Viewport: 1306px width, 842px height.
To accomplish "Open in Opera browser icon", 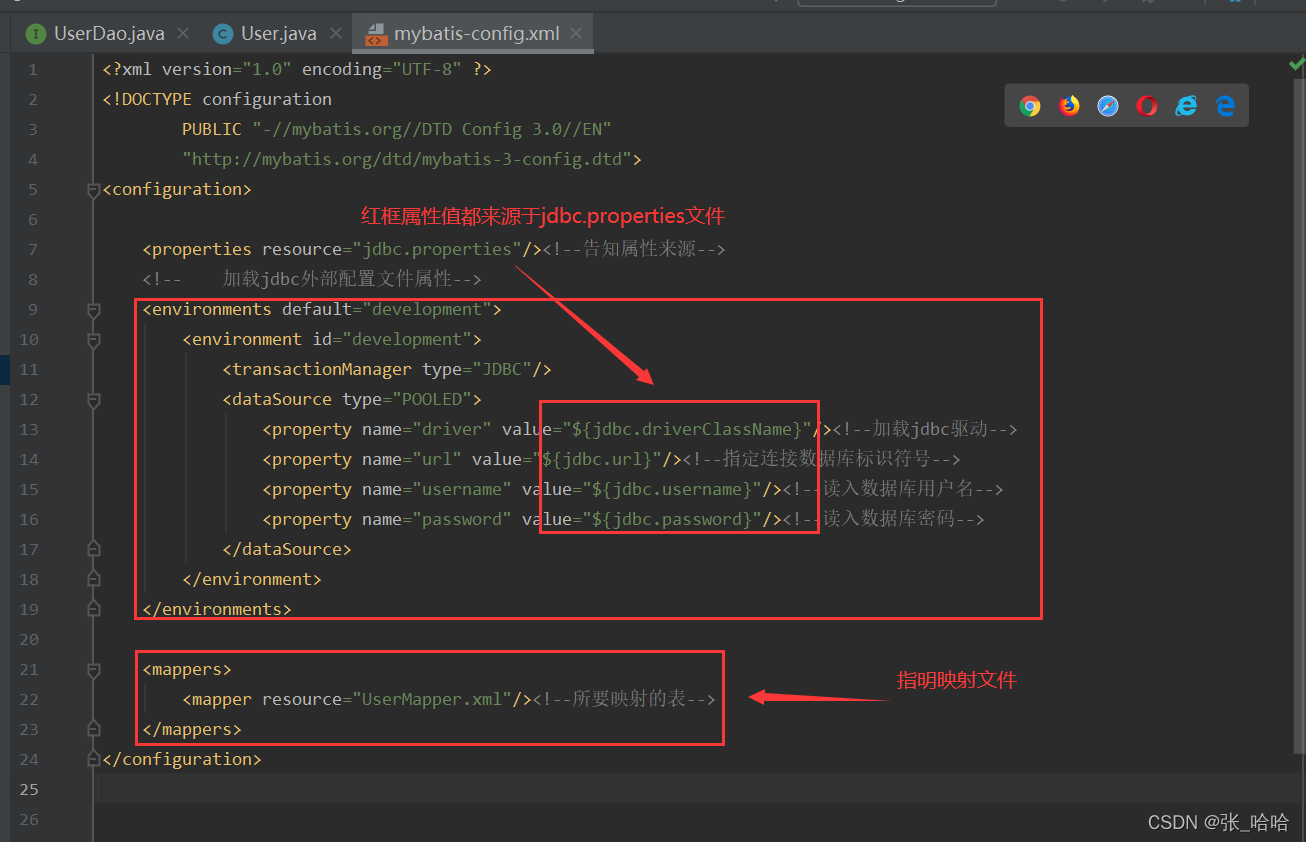I will tap(1147, 106).
